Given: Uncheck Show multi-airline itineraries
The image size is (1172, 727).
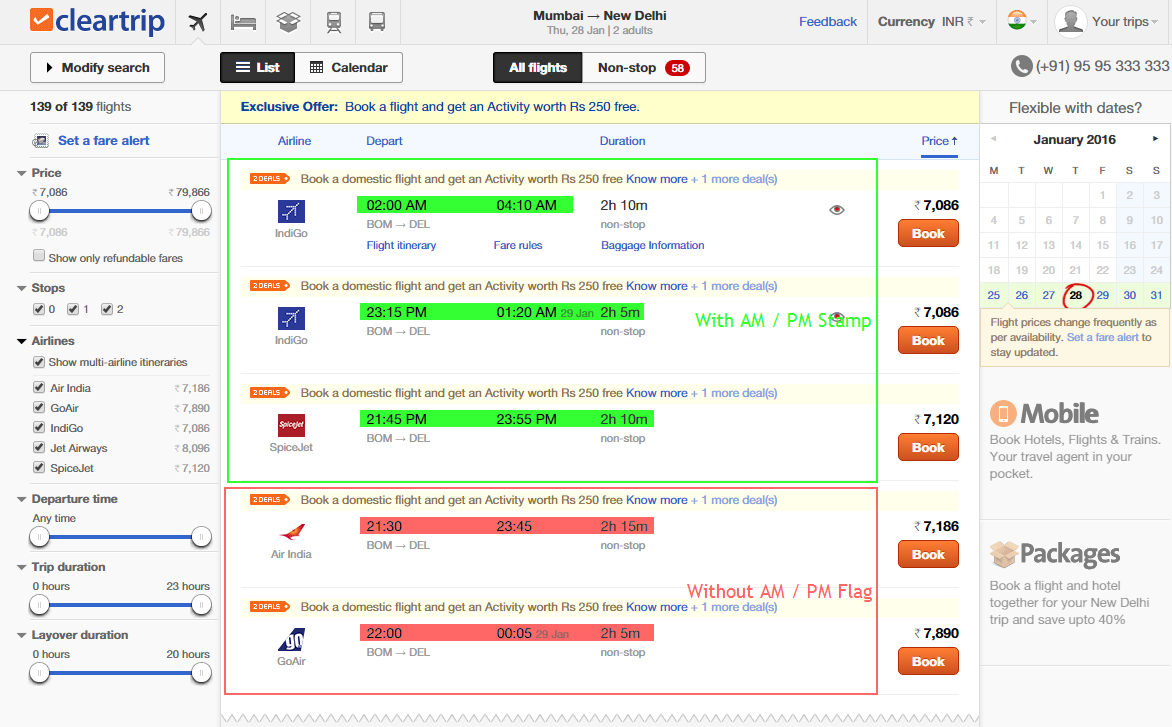Looking at the screenshot, I should click(x=39, y=362).
